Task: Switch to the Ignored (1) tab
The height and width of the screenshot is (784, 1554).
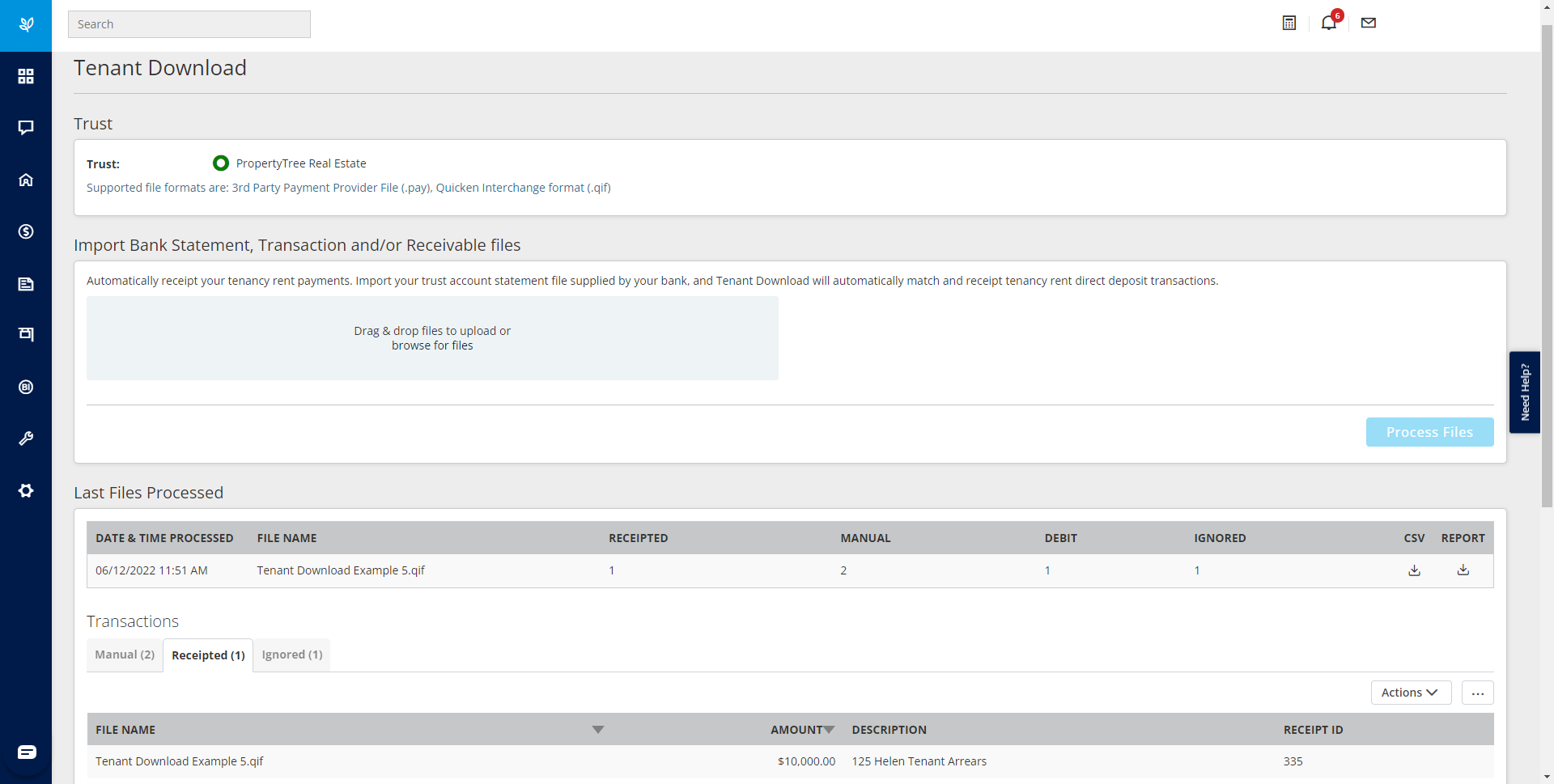Action: click(x=291, y=655)
